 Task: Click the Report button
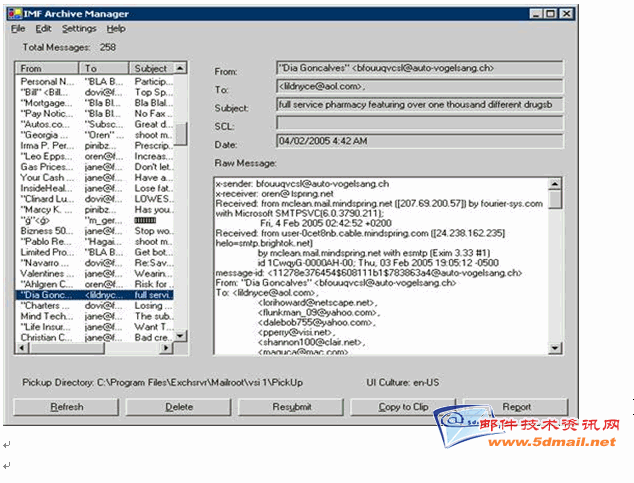click(516, 407)
